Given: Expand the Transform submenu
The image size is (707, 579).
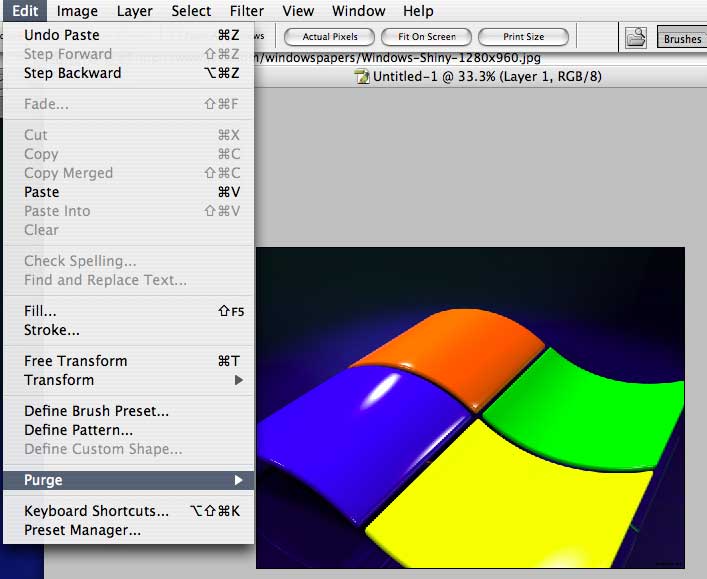Looking at the screenshot, I should click(129, 380).
